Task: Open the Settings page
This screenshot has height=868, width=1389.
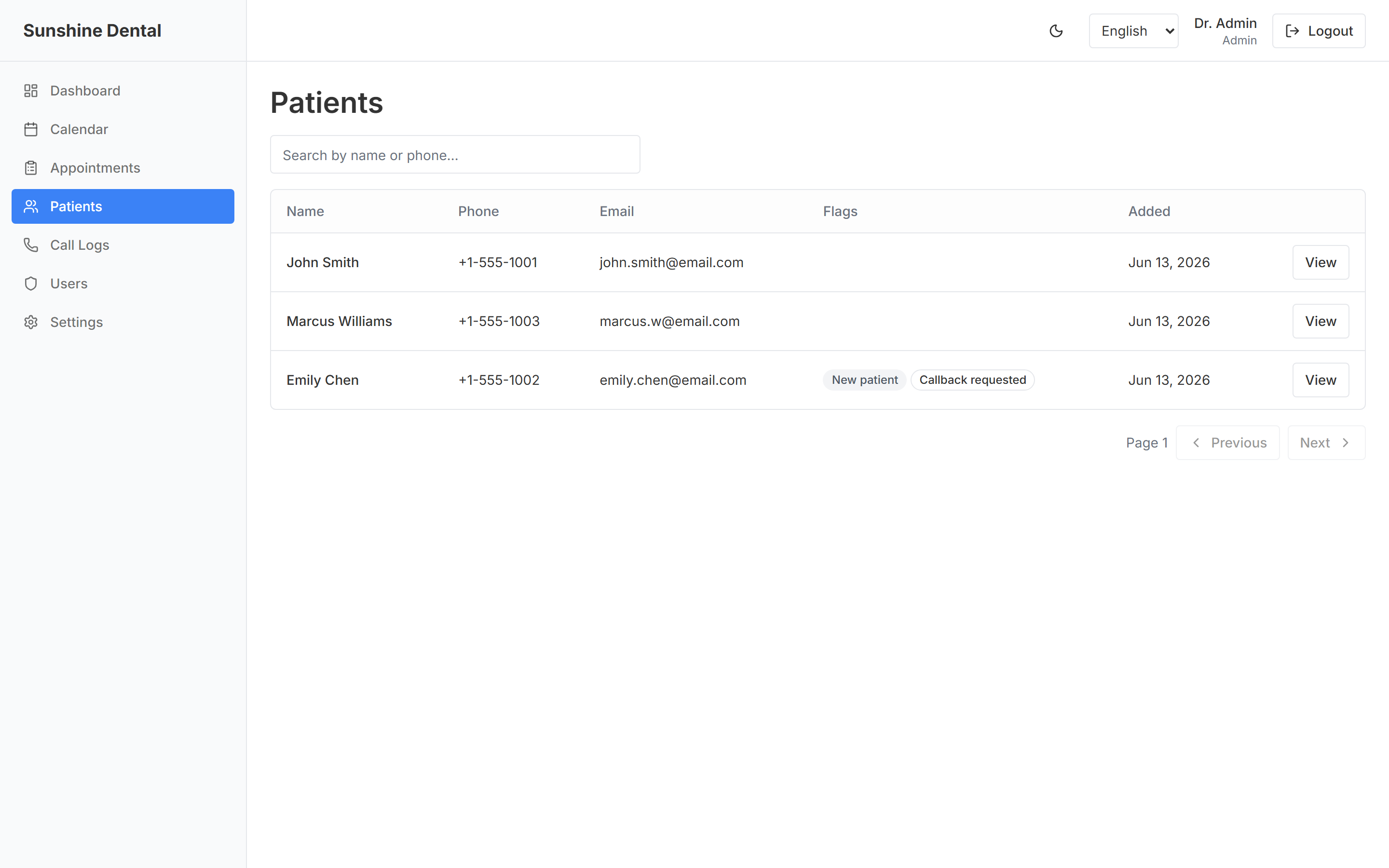Action: 123,322
